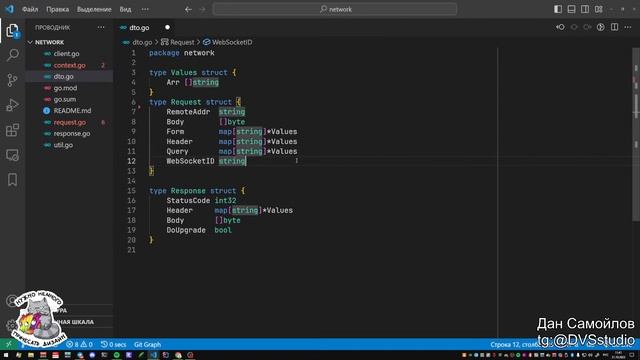
Task: Open util.go in explorer
Action: coord(63,145)
